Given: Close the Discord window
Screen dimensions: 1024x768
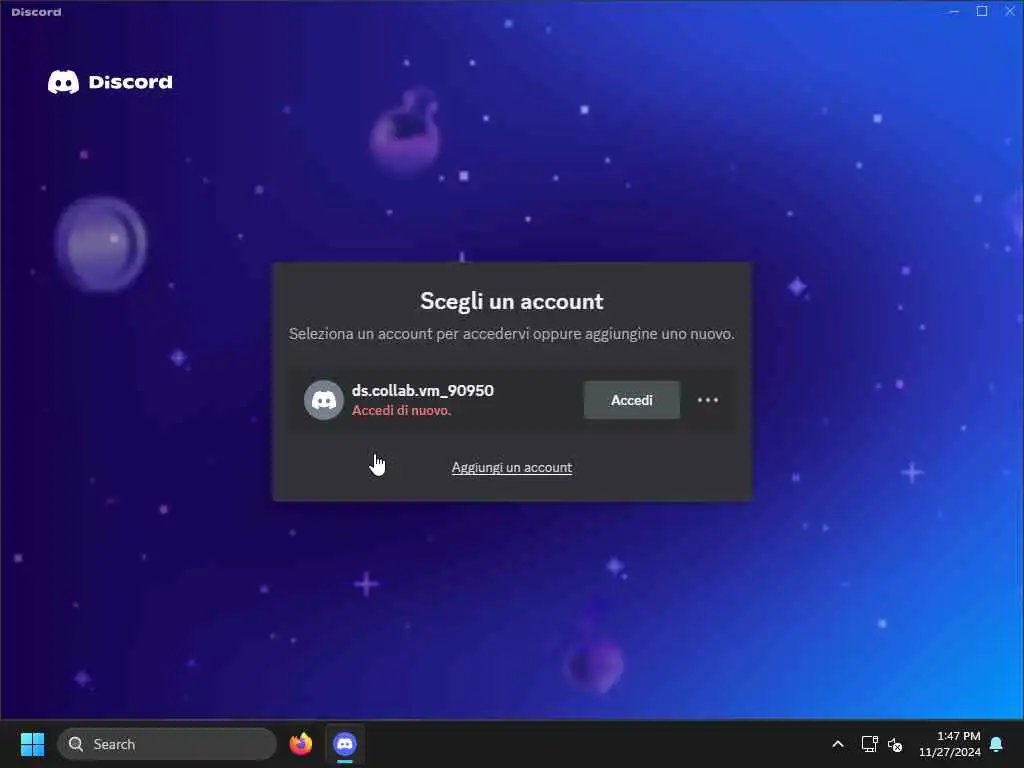Looking at the screenshot, I should coord(1010,11).
